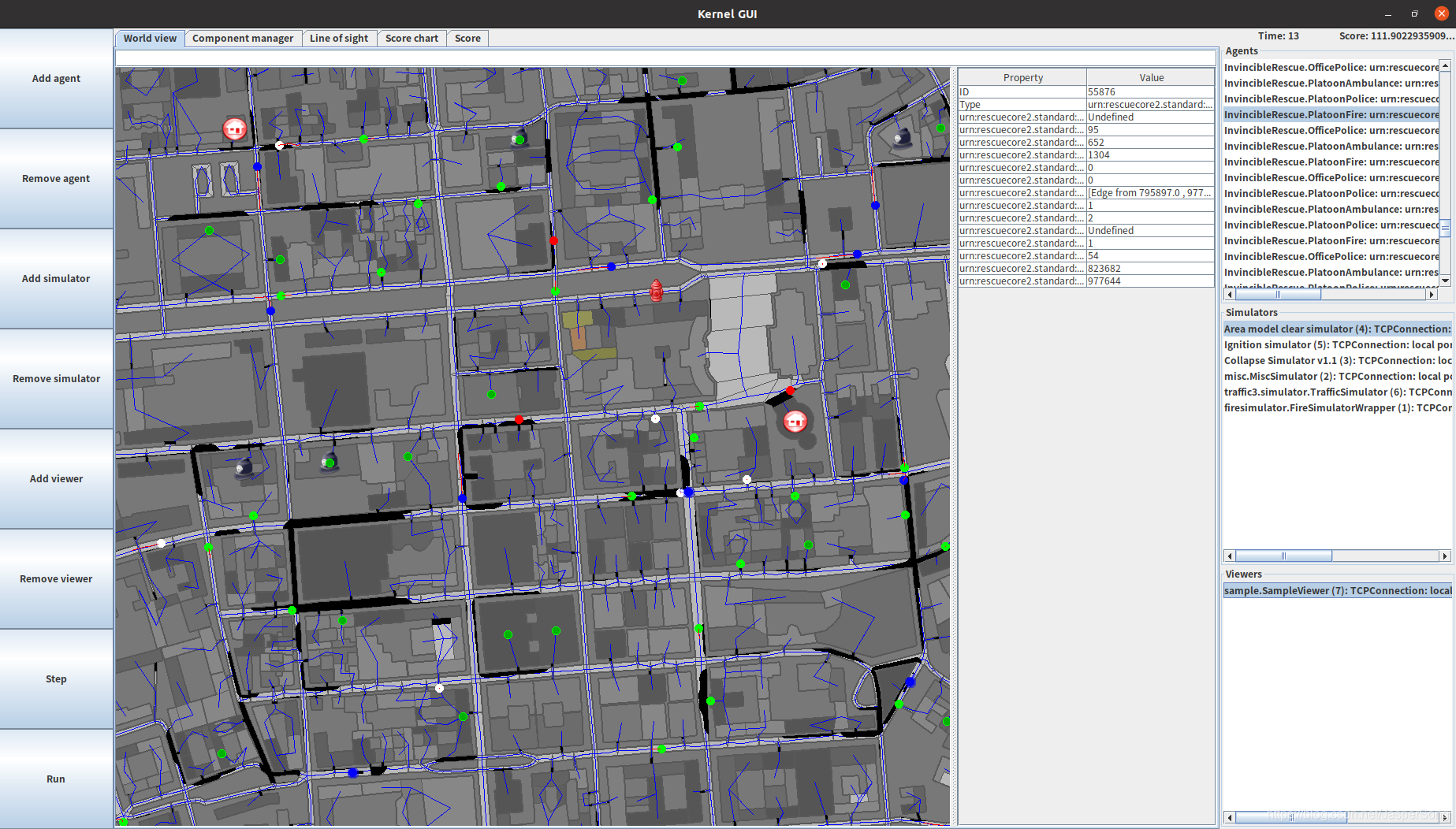Image resolution: width=1456 pixels, height=829 pixels.
Task: Select the Ignition simulator (5) entry
Action: (x=1337, y=345)
